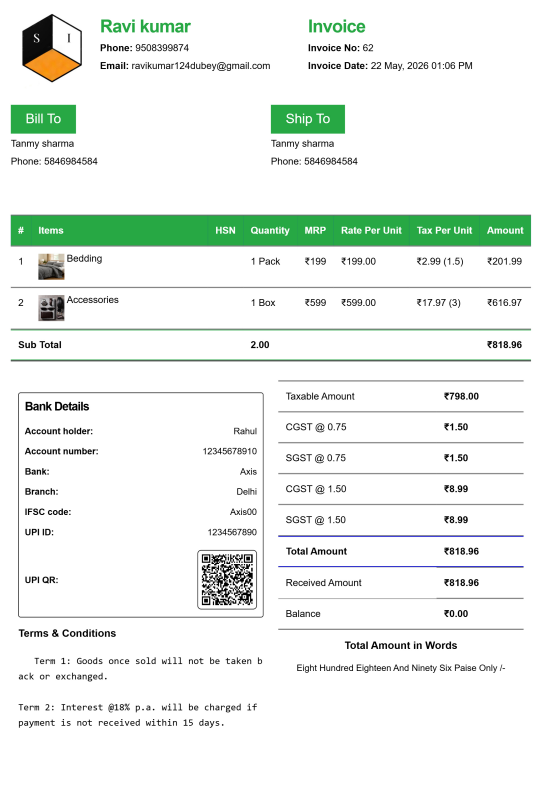Screen dimensions: 540x791
Task: Click the email ravikumar124dubey@gmail.com
Action: pos(200,66)
